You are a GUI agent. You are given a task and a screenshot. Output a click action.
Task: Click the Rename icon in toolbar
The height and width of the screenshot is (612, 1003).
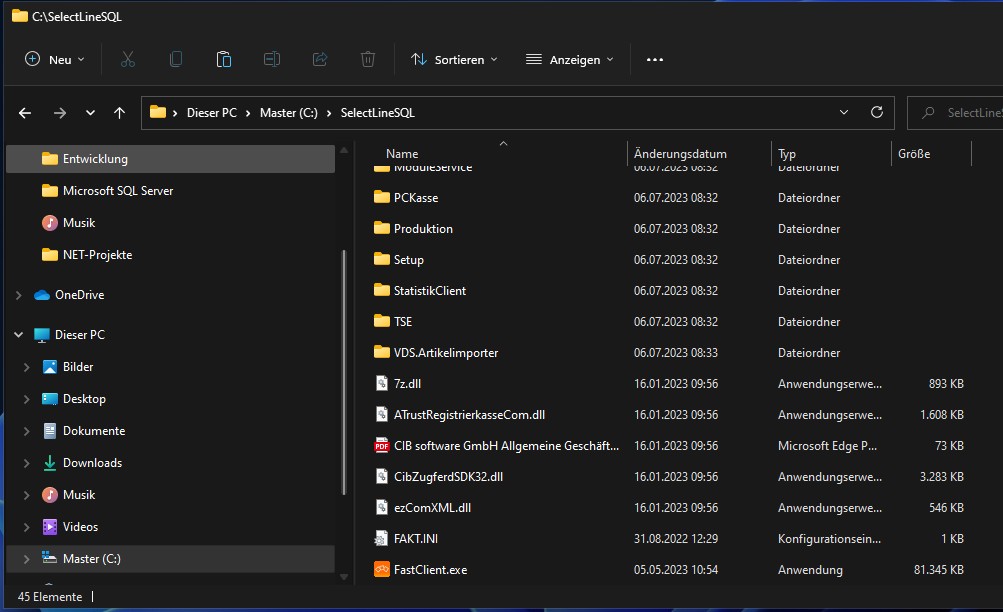click(272, 59)
